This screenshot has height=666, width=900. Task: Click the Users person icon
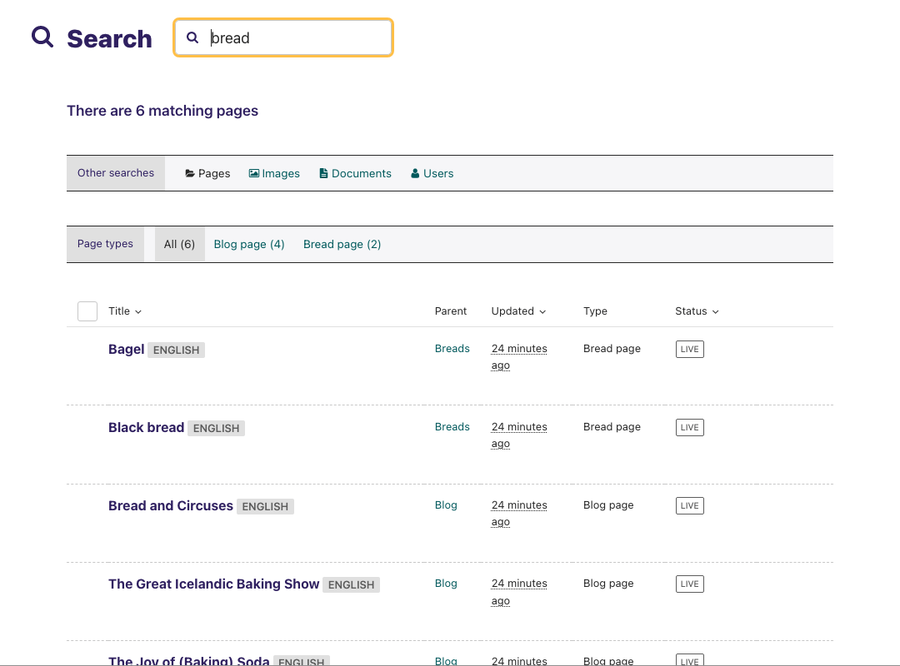pos(415,173)
